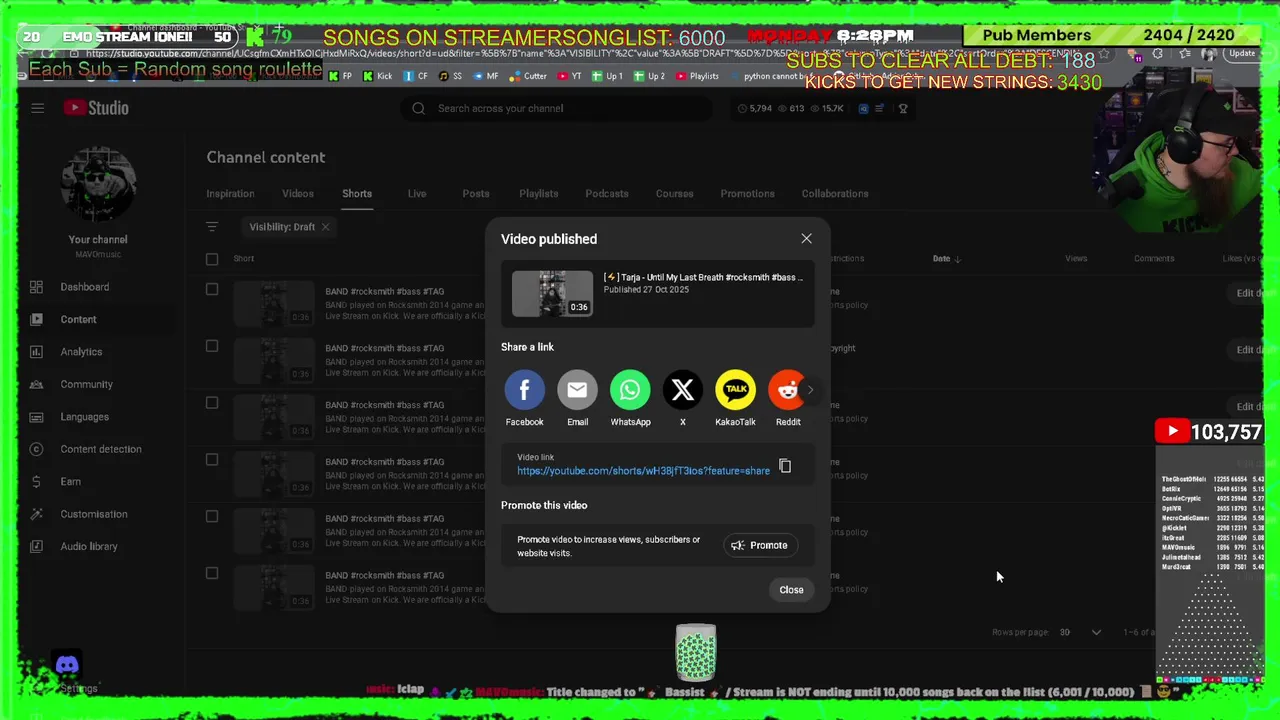The image size is (1280, 720).
Task: Open the Analytics sidebar icon
Action: coord(36,352)
